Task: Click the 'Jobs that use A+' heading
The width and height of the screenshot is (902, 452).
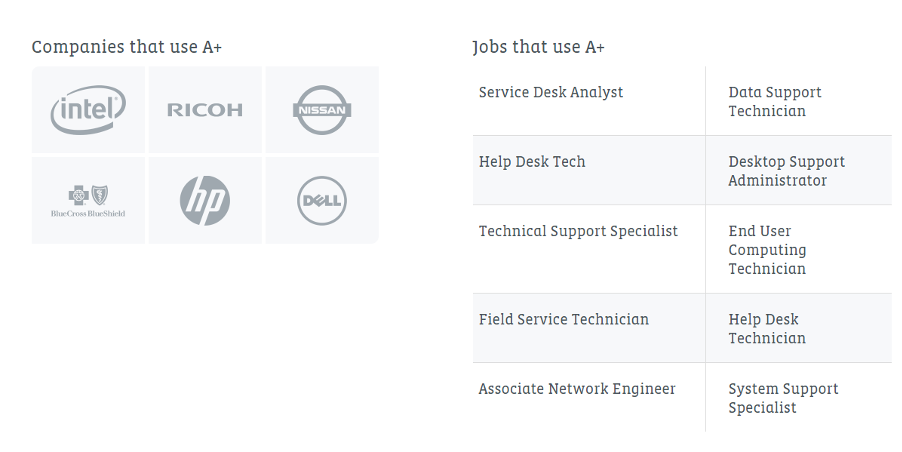Action: coord(538,47)
